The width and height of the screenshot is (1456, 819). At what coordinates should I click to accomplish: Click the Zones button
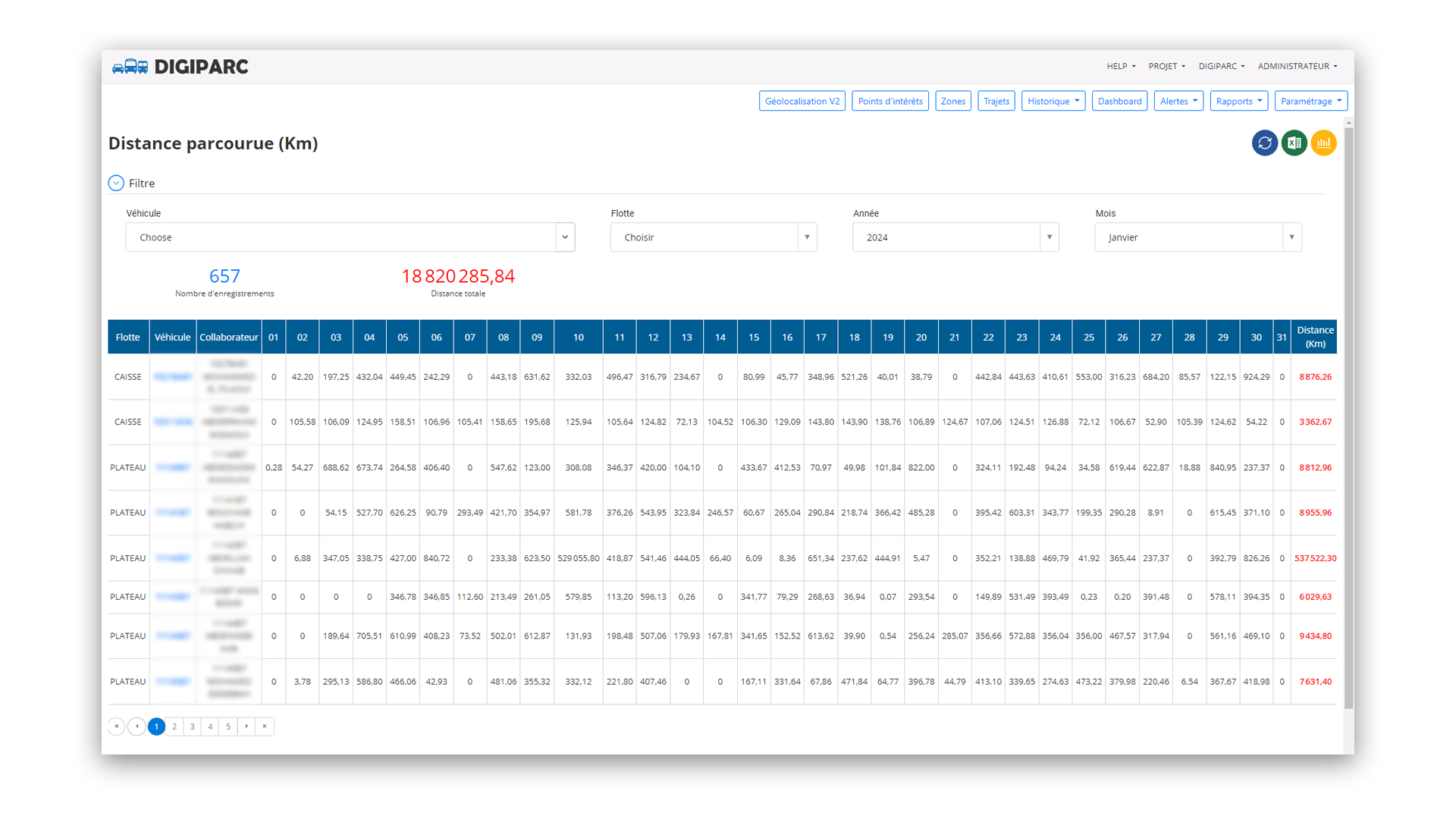click(x=953, y=101)
